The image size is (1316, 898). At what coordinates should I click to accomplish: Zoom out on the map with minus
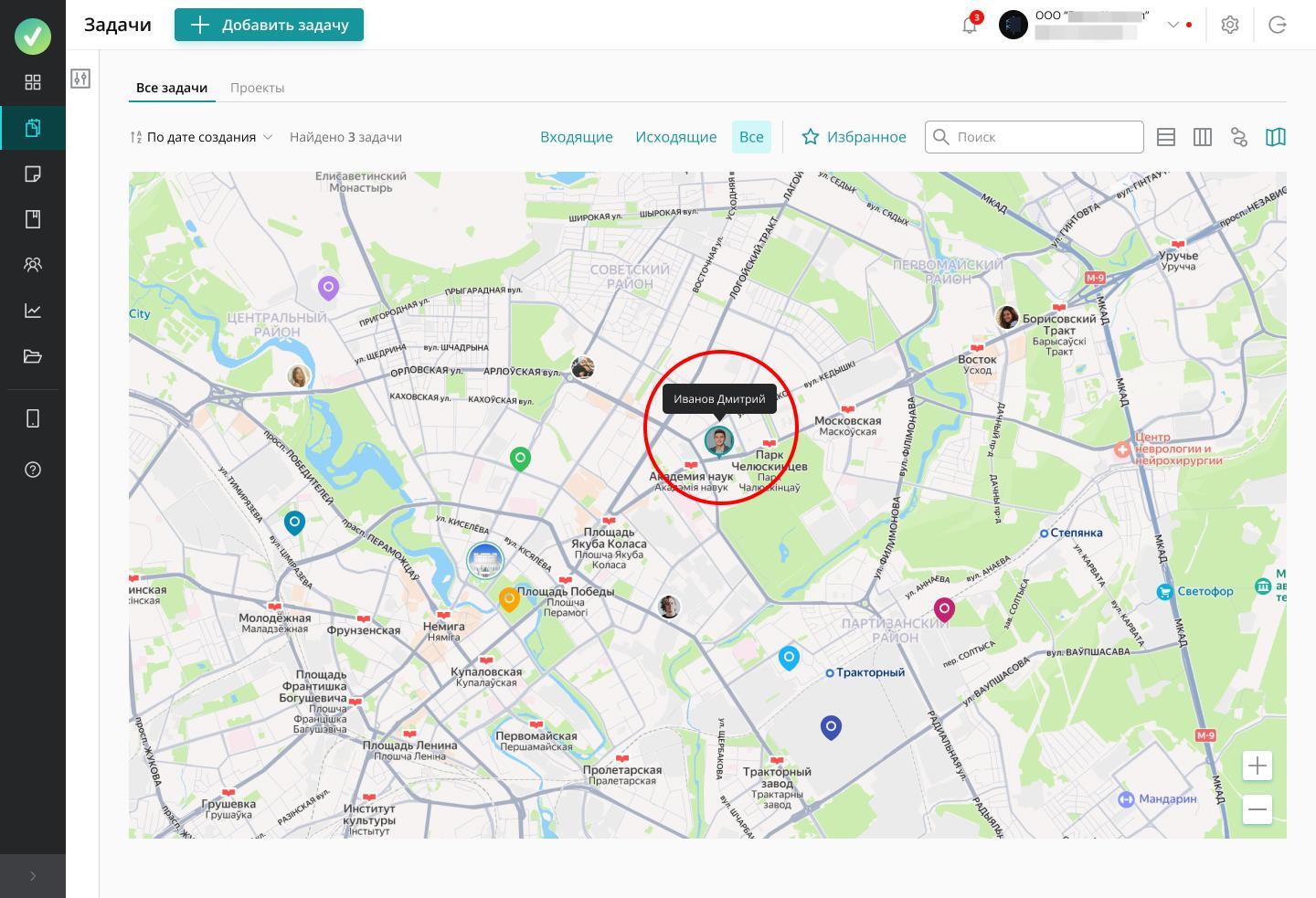coord(1258,809)
